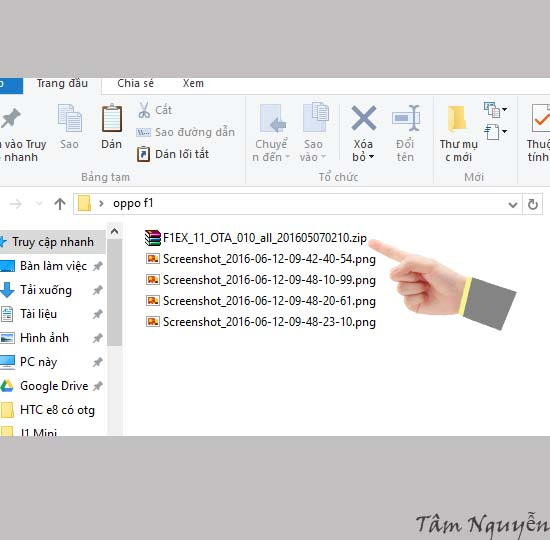Click the Google Drive logo icon
Image resolution: width=550 pixels, height=540 pixels.
click(7, 386)
